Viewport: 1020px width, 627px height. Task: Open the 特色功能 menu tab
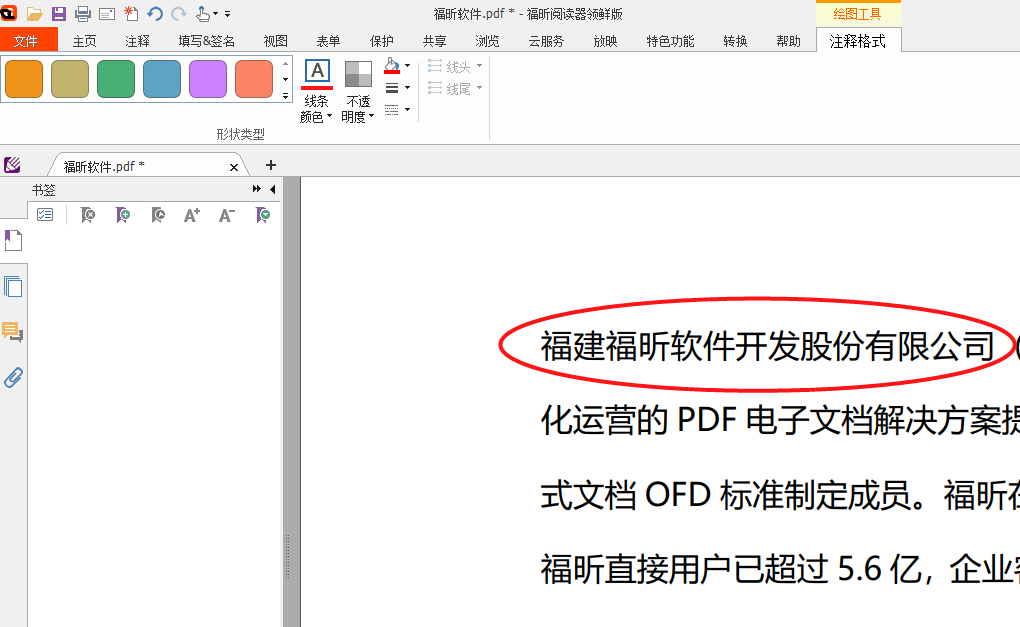coord(670,41)
